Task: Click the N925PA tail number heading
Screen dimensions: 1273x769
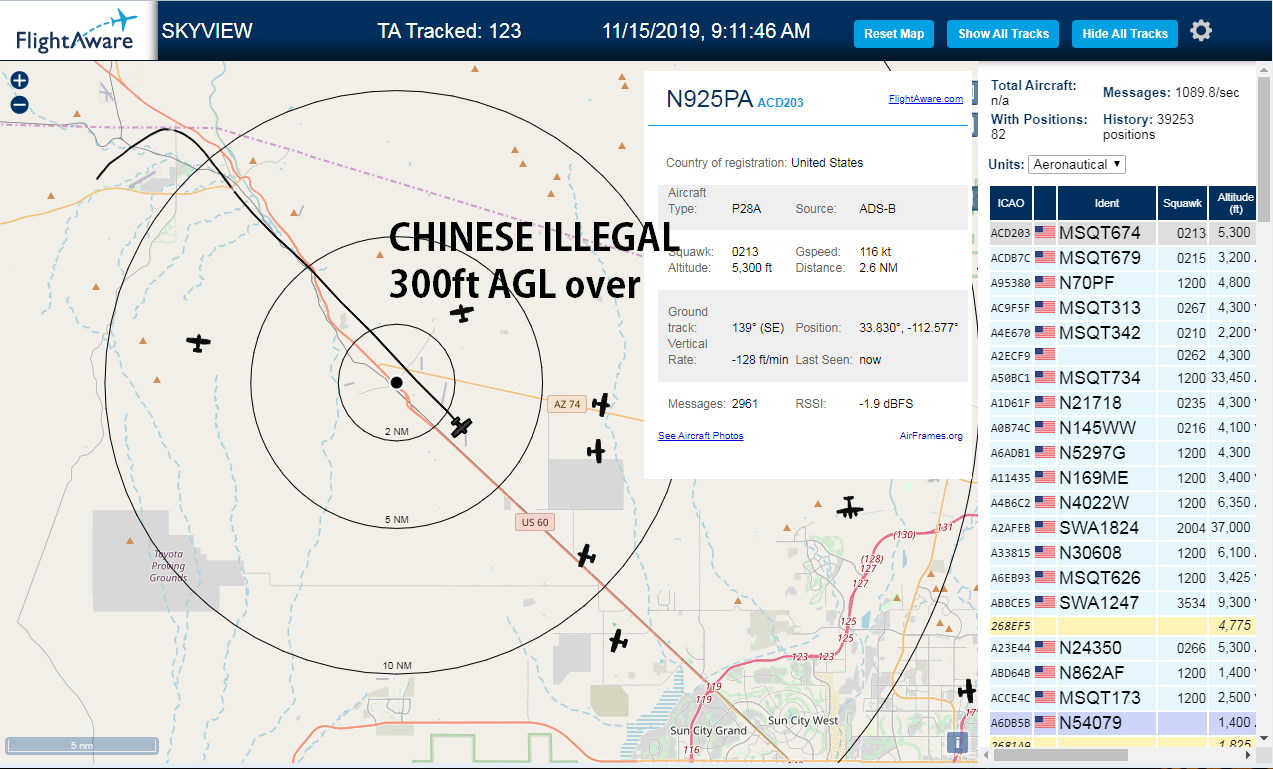Action: [x=709, y=98]
